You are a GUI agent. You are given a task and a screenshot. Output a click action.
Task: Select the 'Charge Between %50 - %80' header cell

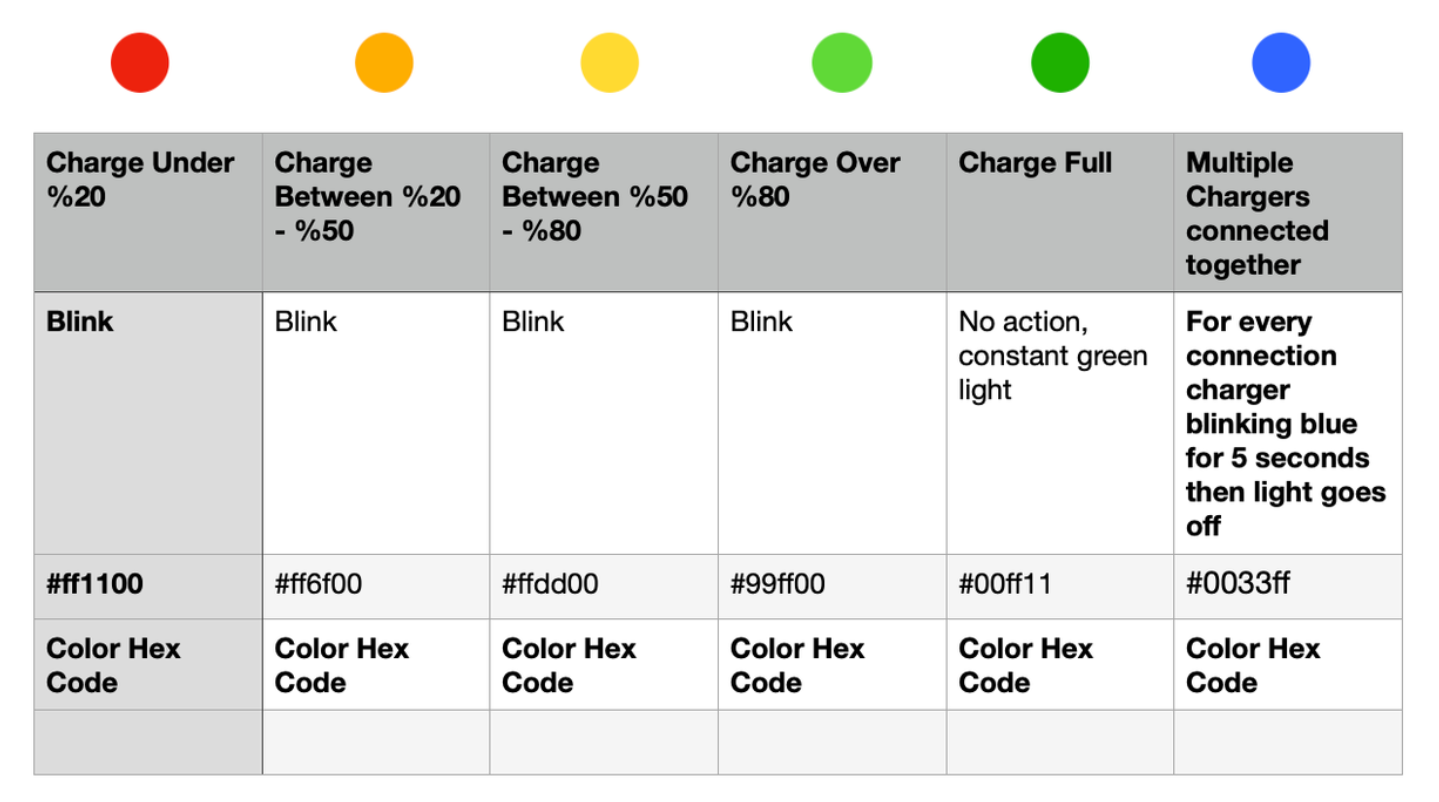coord(604,212)
